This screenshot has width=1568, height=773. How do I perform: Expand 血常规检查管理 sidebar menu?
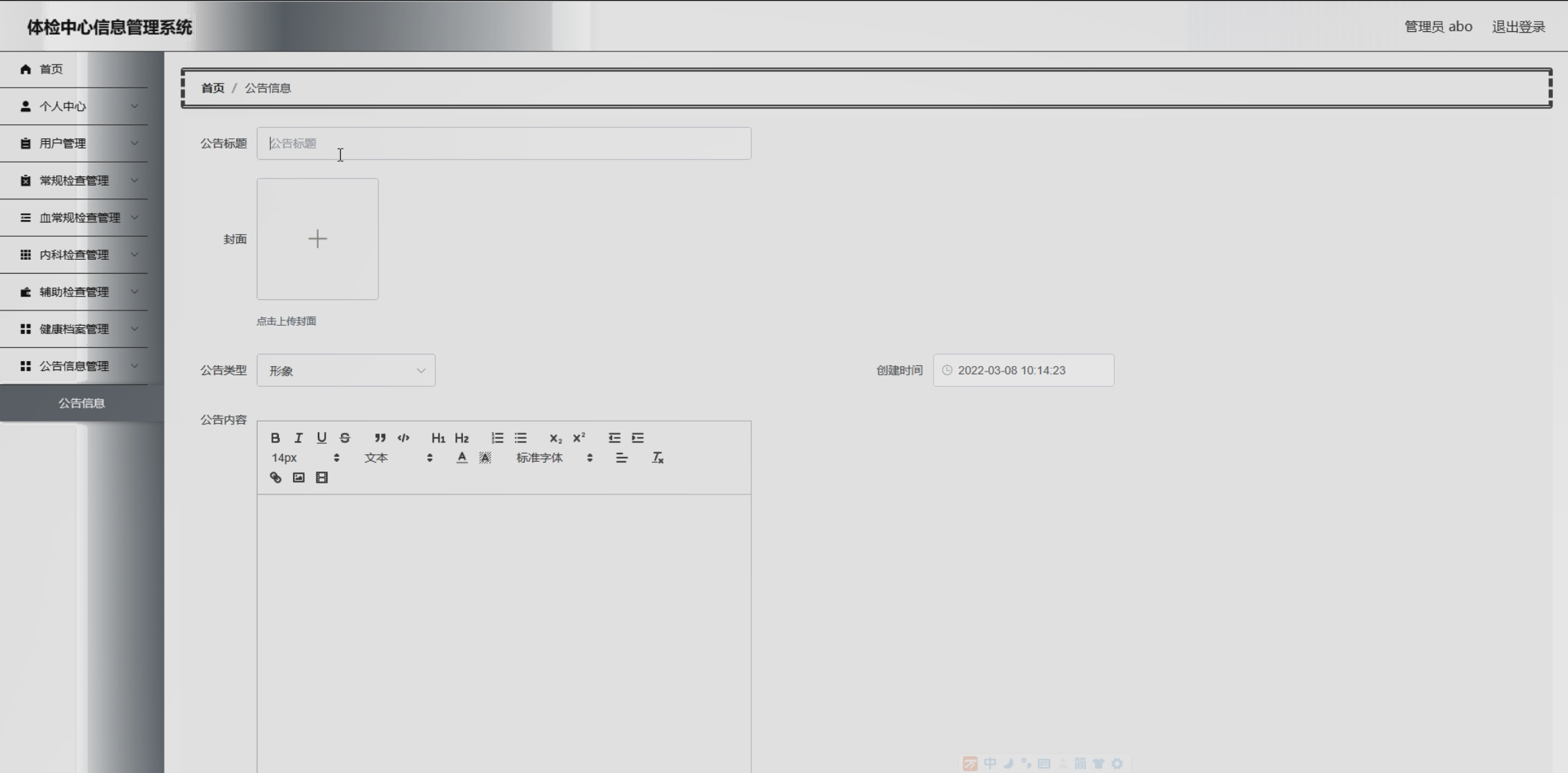74,218
